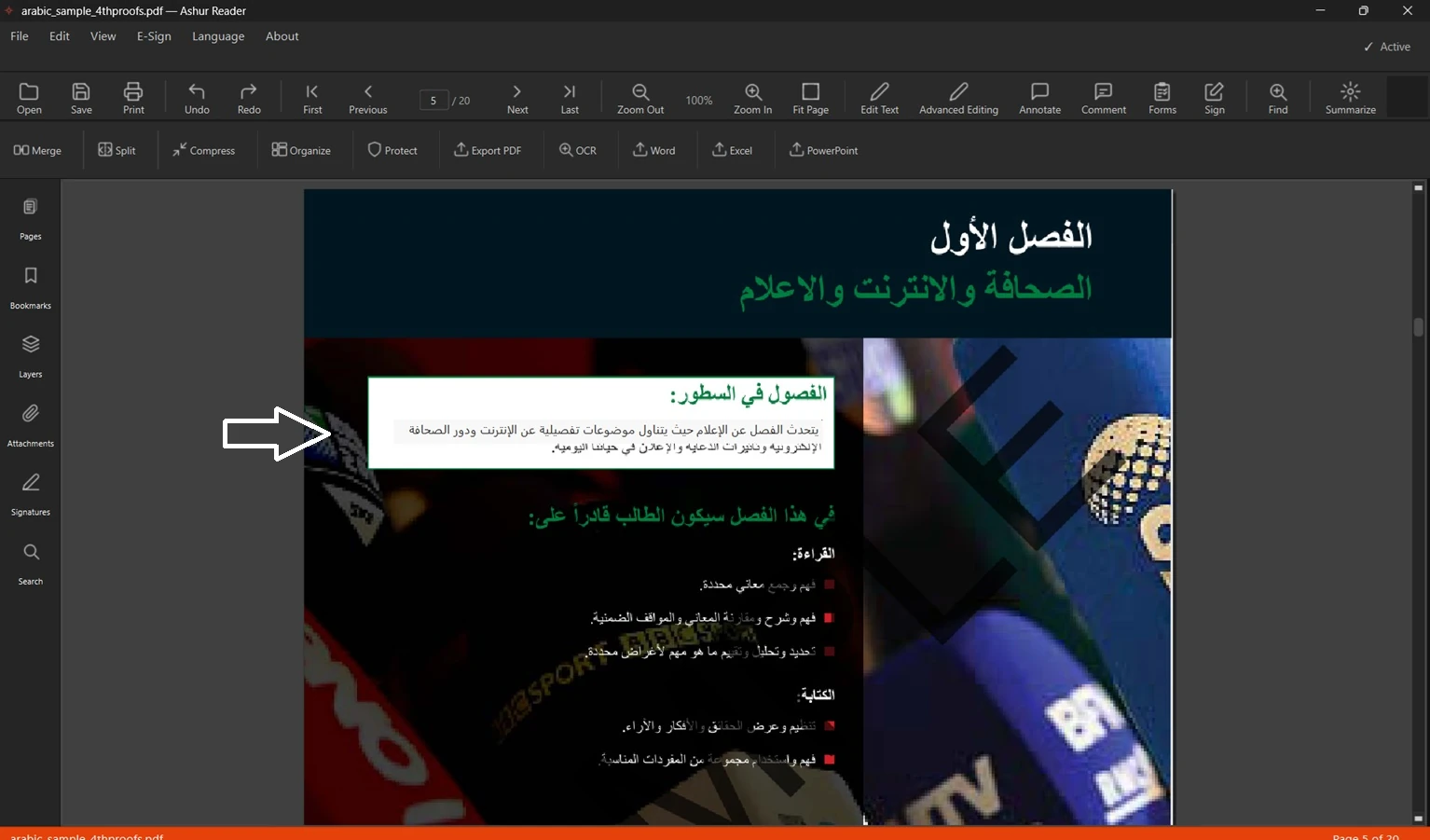The height and width of the screenshot is (840, 1430).
Task: Open the About menu
Action: coord(282,36)
